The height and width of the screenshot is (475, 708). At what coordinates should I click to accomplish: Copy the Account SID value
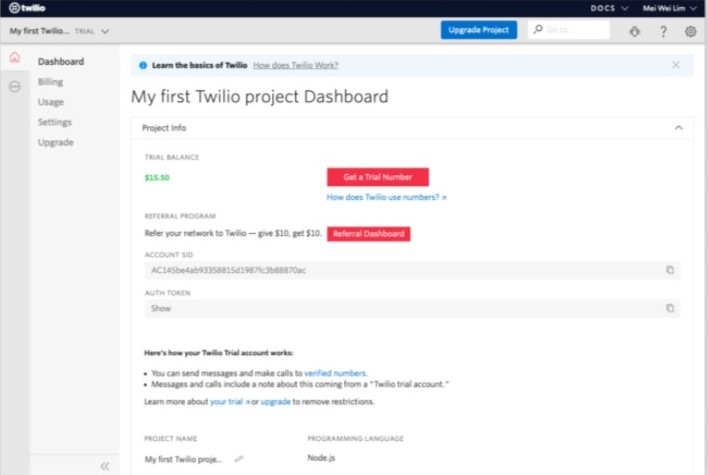(x=670, y=270)
